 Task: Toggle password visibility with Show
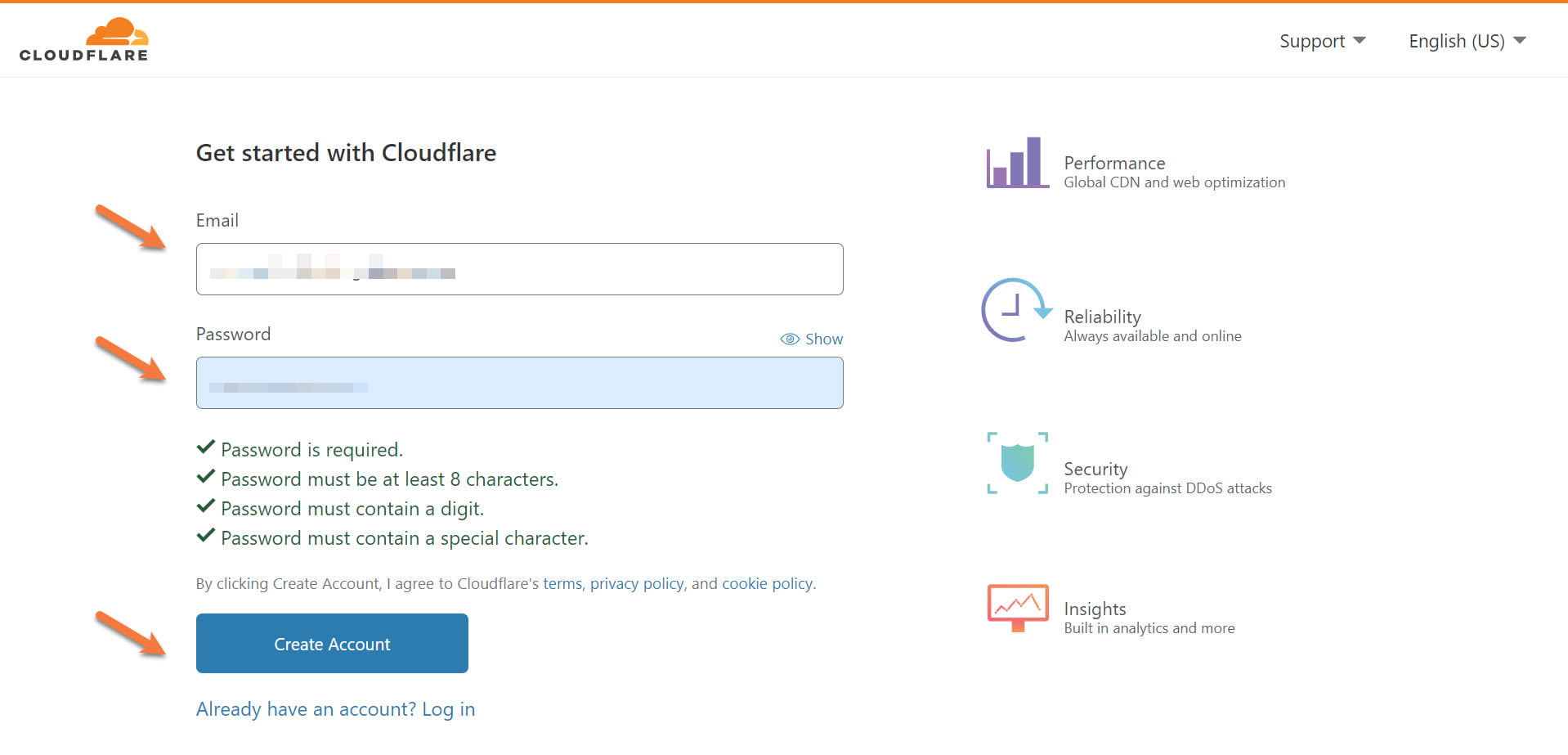coord(823,339)
